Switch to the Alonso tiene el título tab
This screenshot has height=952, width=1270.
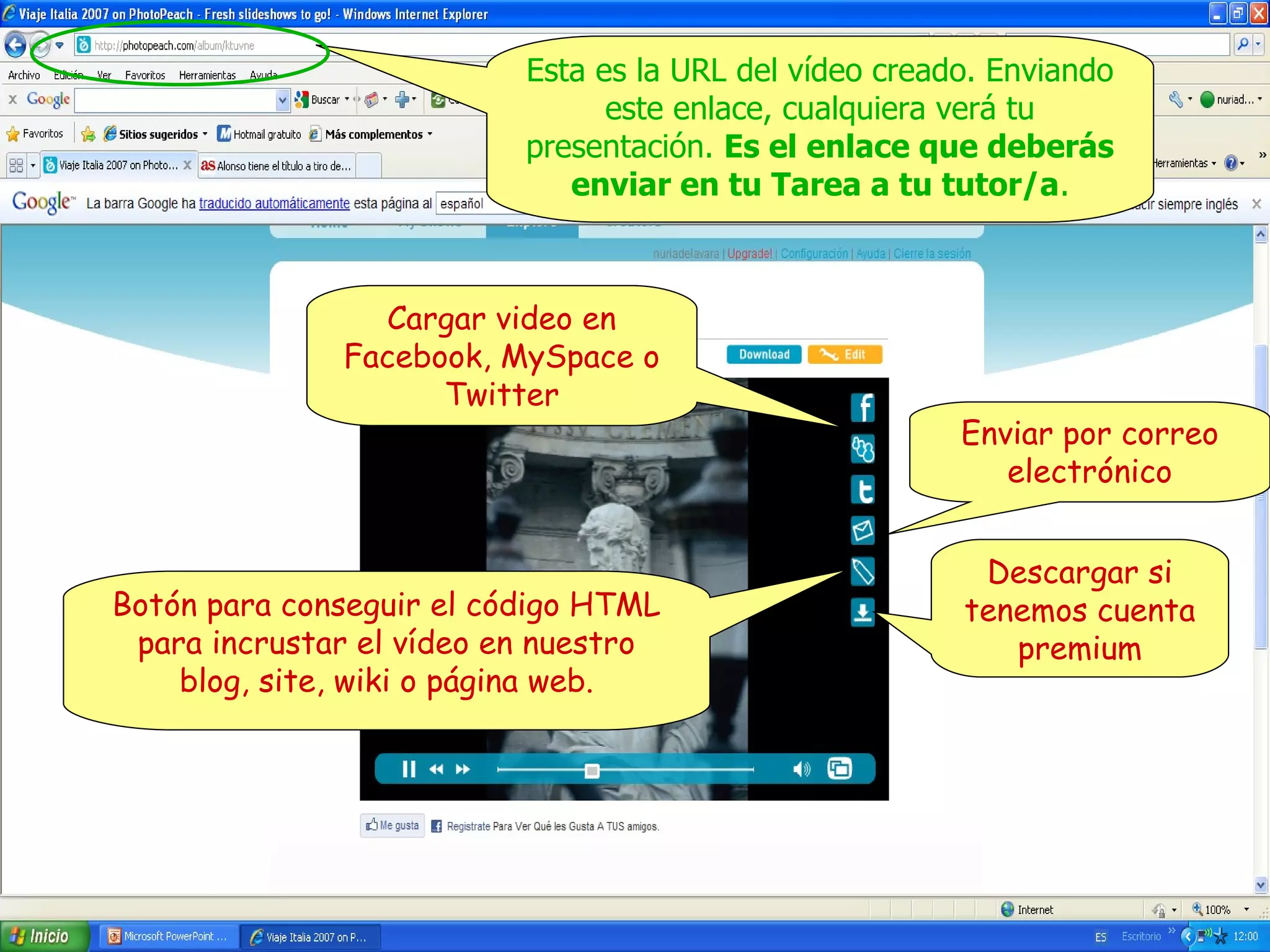pyautogui.click(x=277, y=165)
